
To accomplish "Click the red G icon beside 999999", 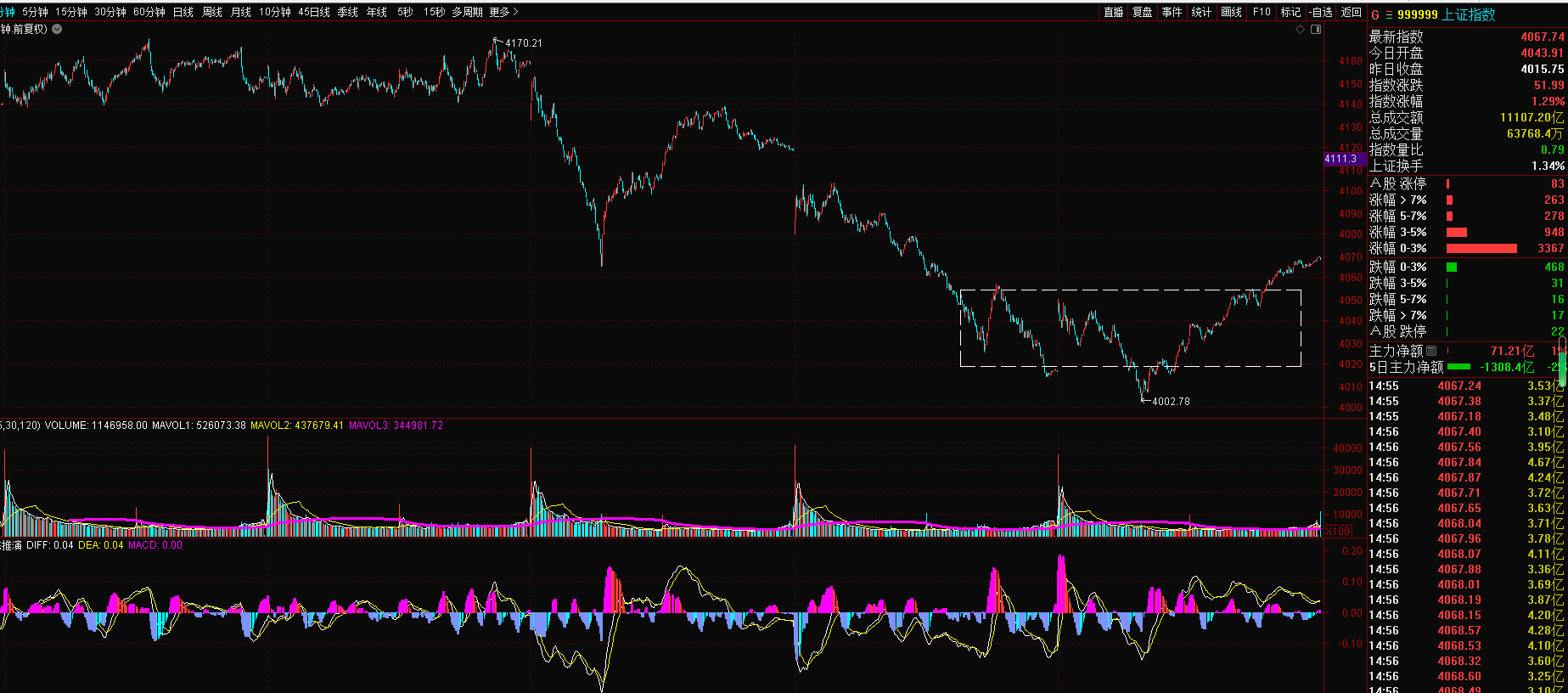I will tap(1375, 14).
